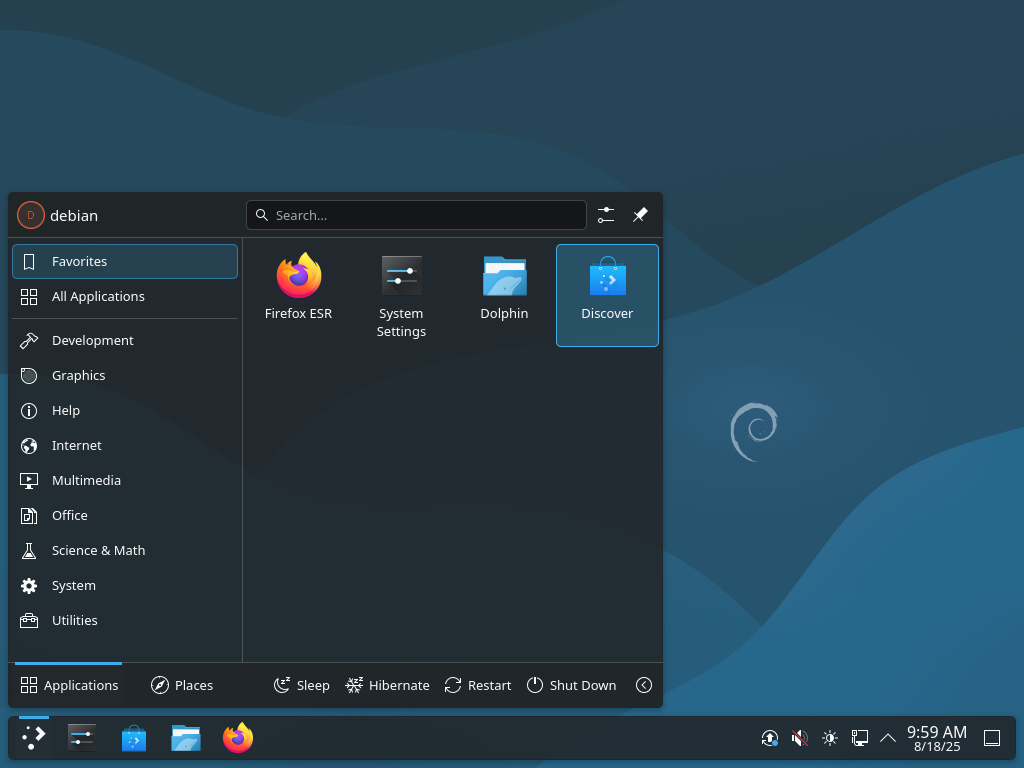Open the launcher configuration options

606,214
